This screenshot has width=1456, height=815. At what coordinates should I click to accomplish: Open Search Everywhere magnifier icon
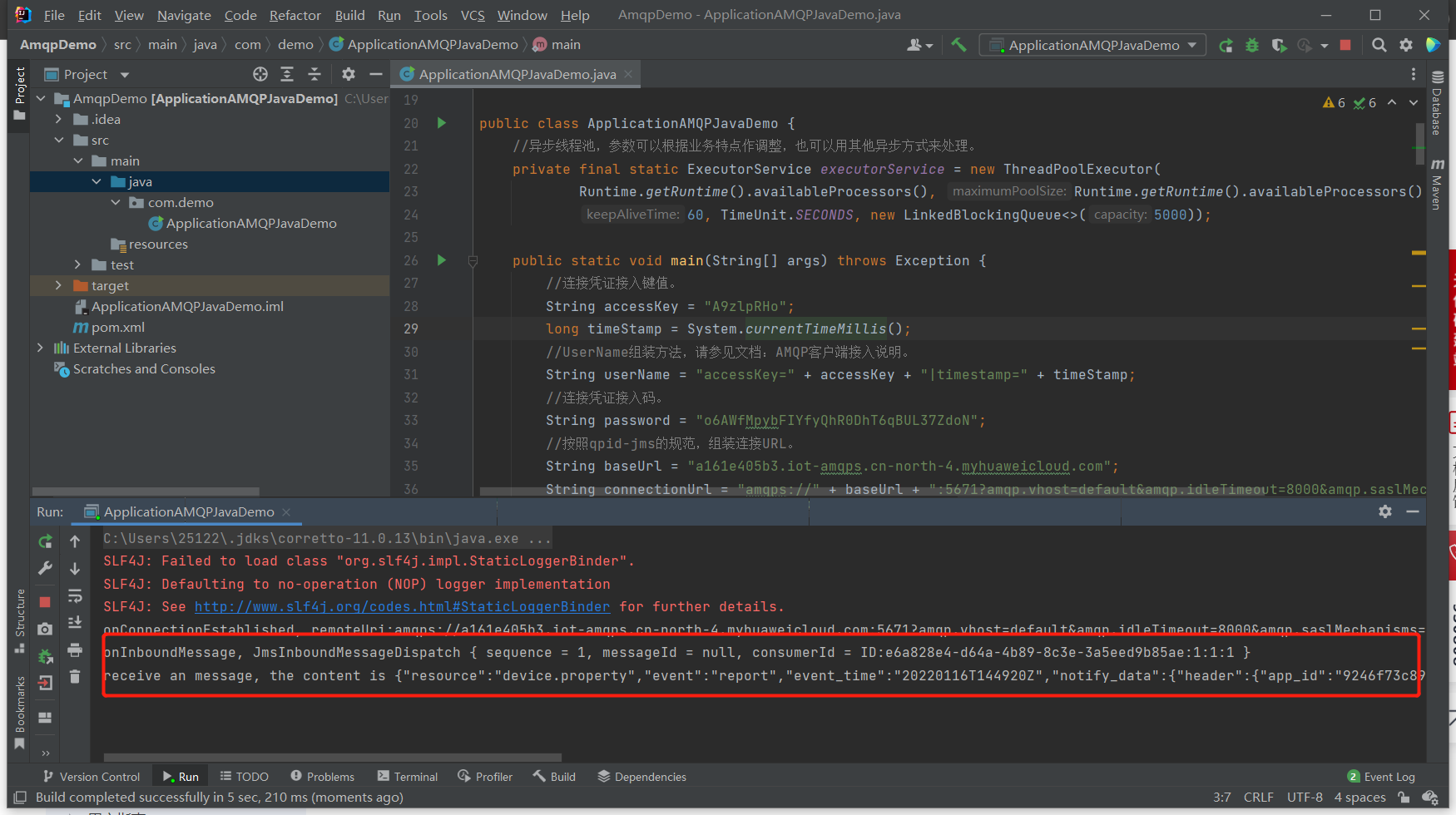[1379, 45]
